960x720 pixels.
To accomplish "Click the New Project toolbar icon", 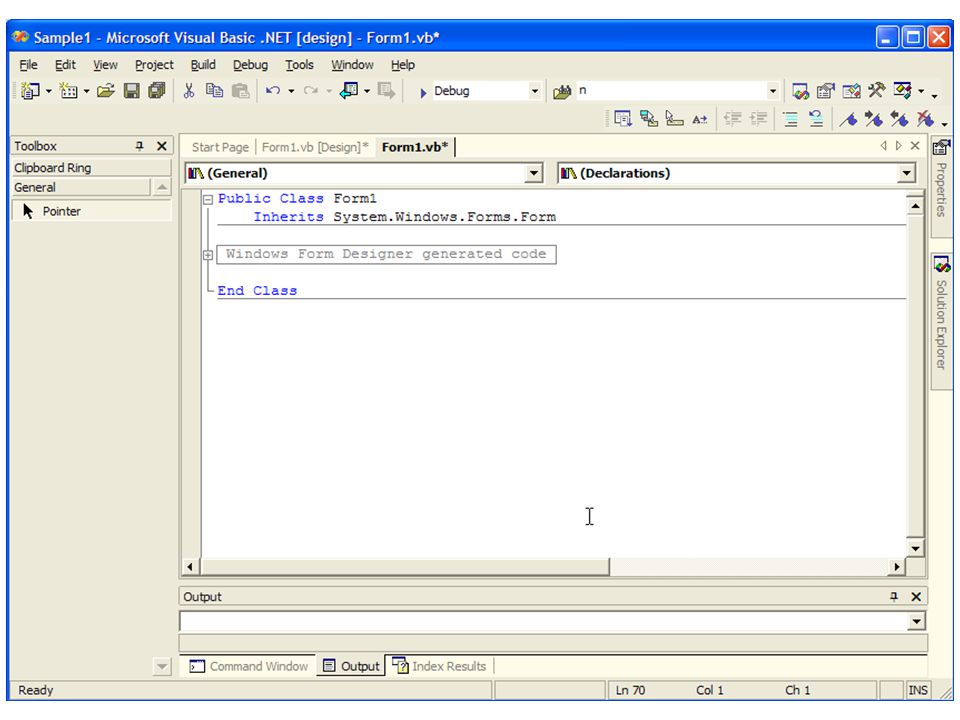I will 30,91.
